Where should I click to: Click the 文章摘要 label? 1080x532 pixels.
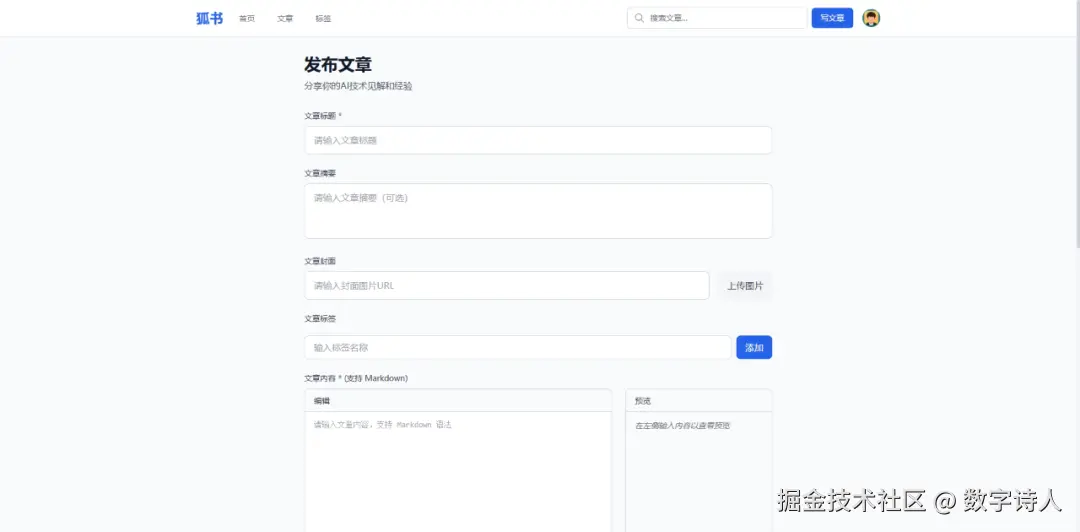320,173
